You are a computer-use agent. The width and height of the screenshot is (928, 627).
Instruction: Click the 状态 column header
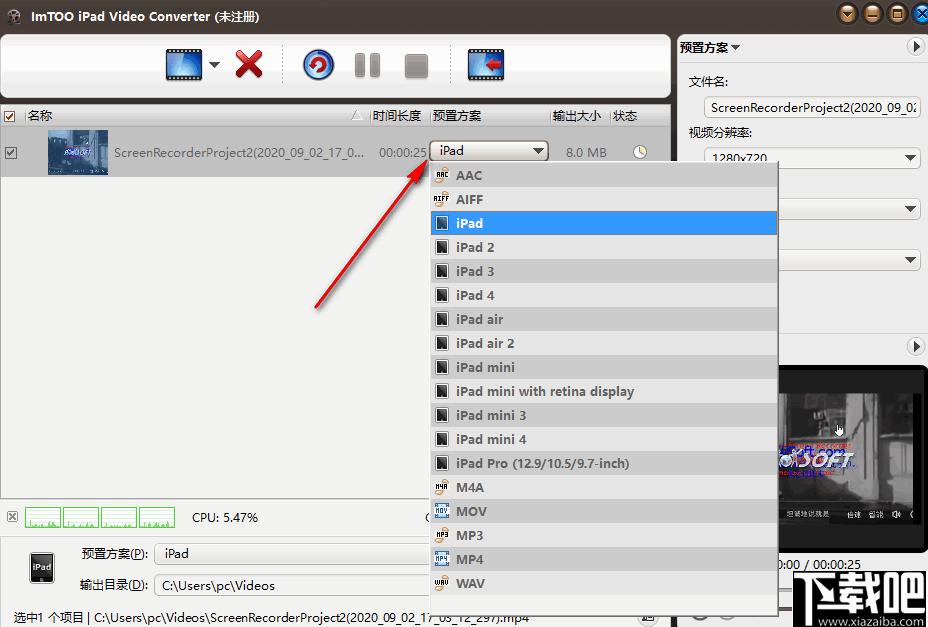coord(625,115)
